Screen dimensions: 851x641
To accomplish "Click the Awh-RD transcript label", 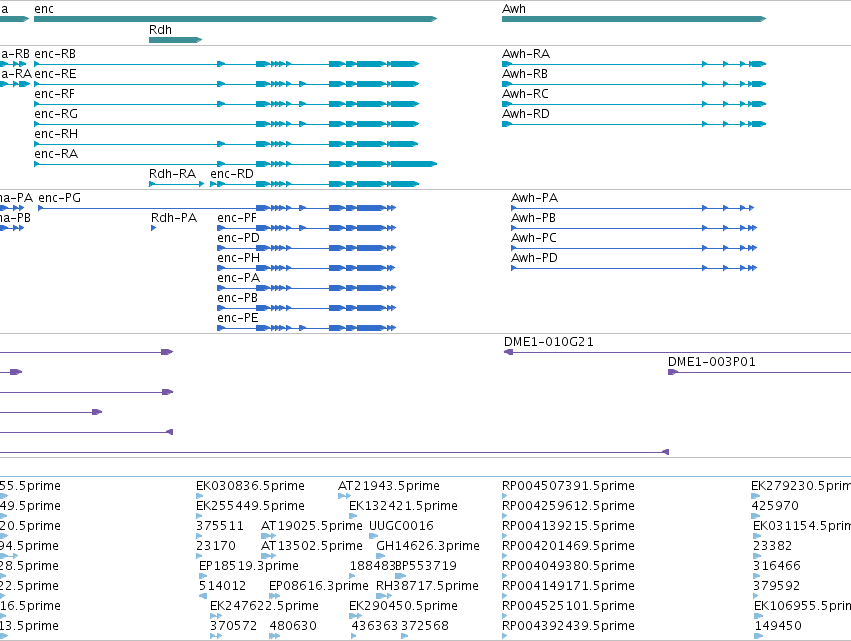I will tap(526, 114).
